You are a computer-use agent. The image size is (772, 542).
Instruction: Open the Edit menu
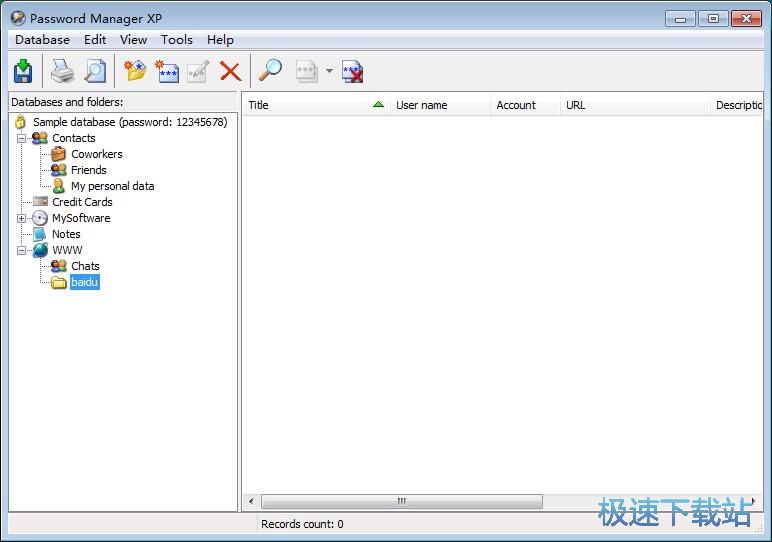click(95, 40)
